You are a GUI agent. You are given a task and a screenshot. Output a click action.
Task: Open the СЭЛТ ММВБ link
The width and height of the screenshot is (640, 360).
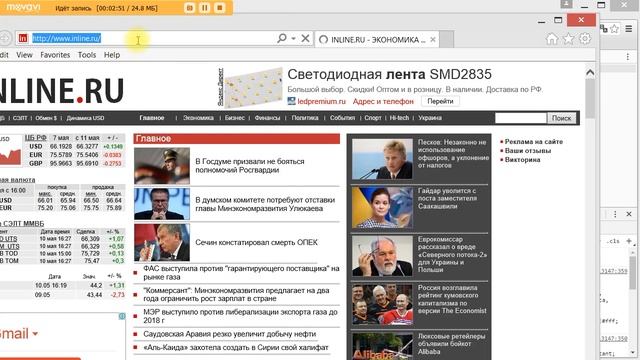(x=22, y=224)
